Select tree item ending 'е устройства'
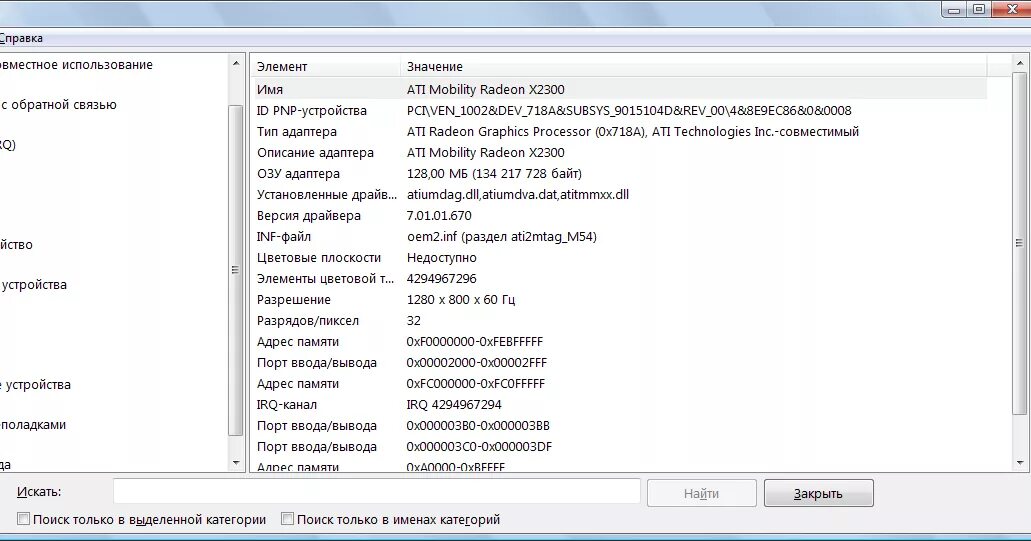Screen dimensions: 1031x541 [x=35, y=385]
